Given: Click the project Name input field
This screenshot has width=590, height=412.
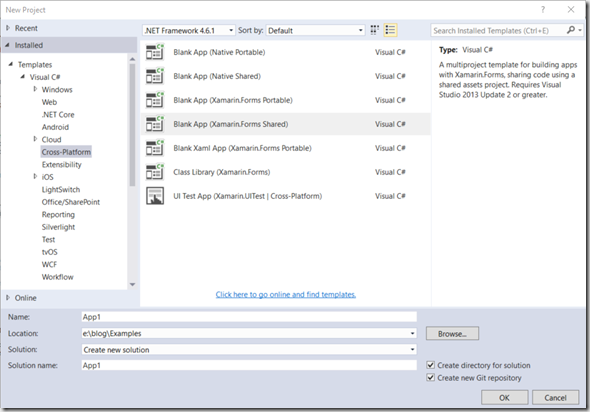Looking at the screenshot, I should pyautogui.click(x=249, y=317).
